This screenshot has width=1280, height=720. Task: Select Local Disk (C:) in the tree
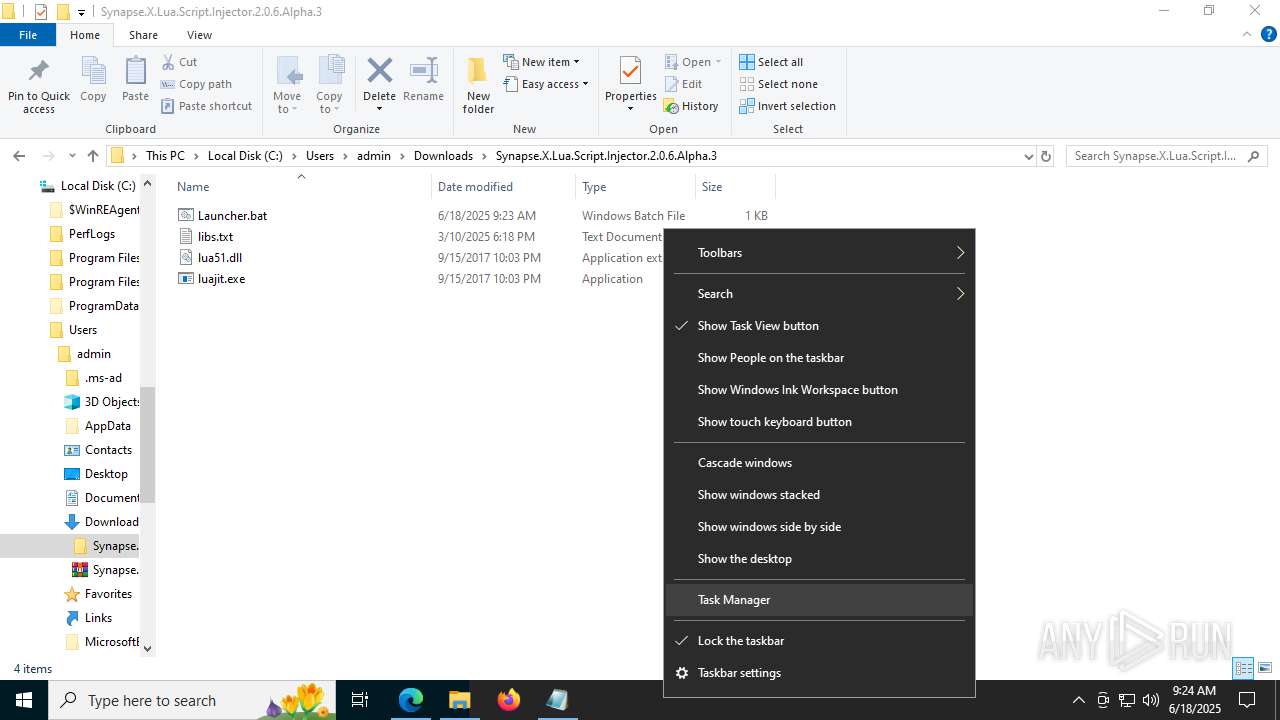98,186
